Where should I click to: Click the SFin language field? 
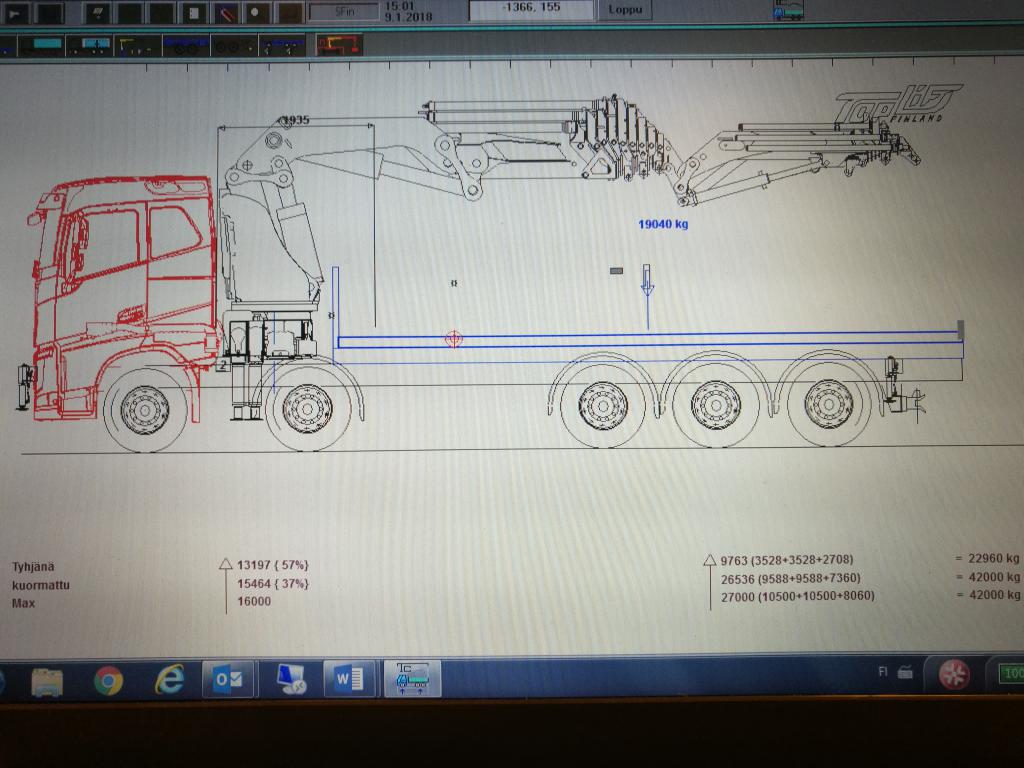point(344,12)
